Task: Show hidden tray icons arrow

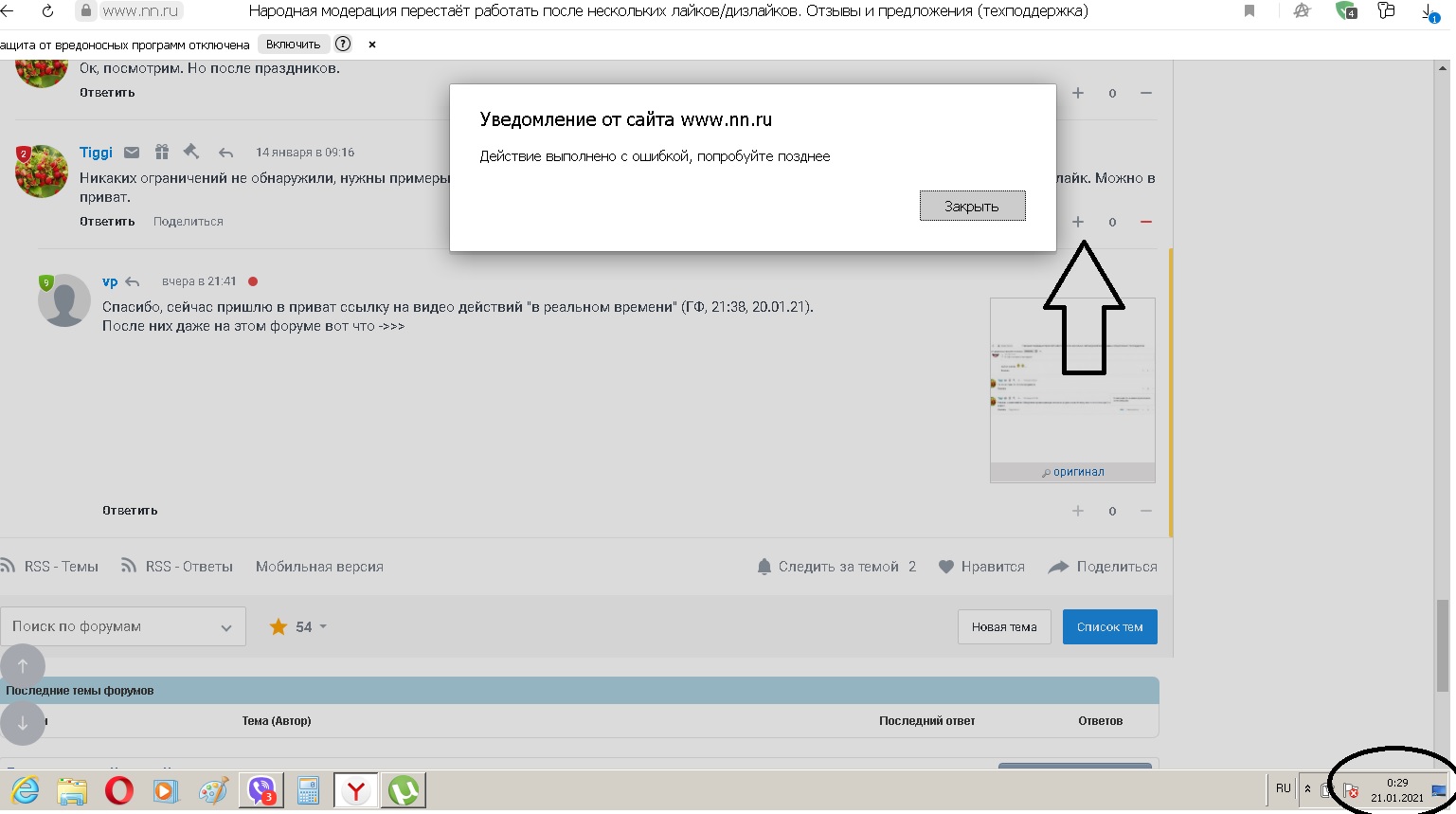Action: (x=1307, y=788)
